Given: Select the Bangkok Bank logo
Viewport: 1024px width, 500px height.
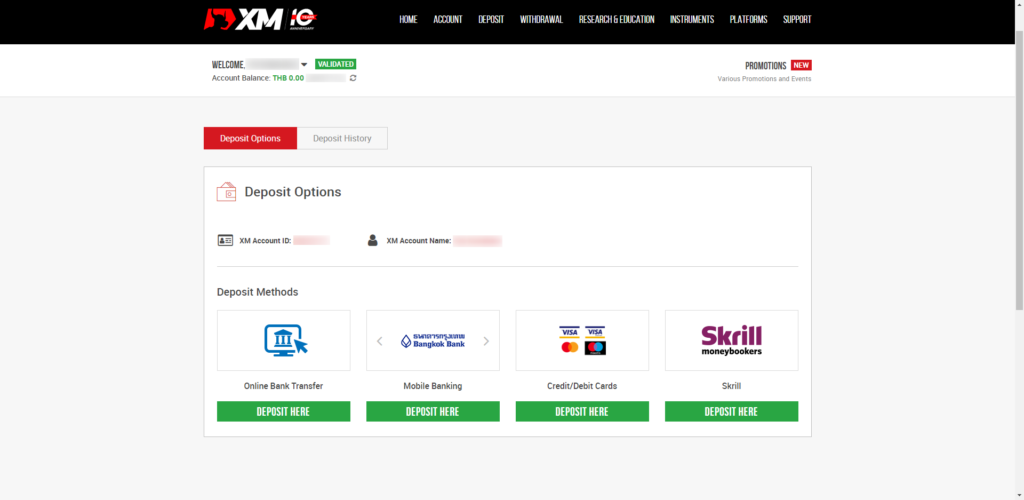Looking at the screenshot, I should pos(433,341).
